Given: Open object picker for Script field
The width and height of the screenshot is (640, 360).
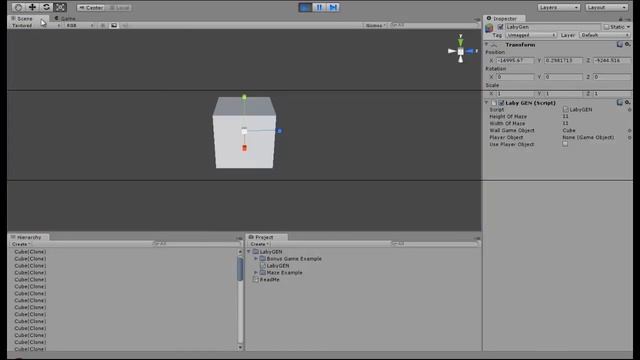Looking at the screenshot, I should tap(629, 110).
